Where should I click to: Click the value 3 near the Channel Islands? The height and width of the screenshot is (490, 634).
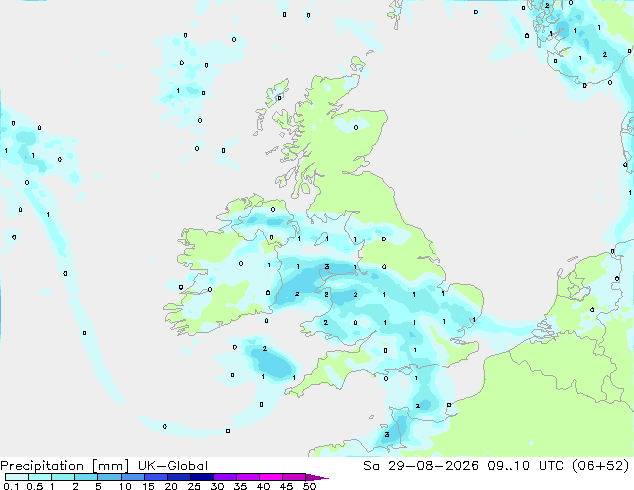coord(387,435)
